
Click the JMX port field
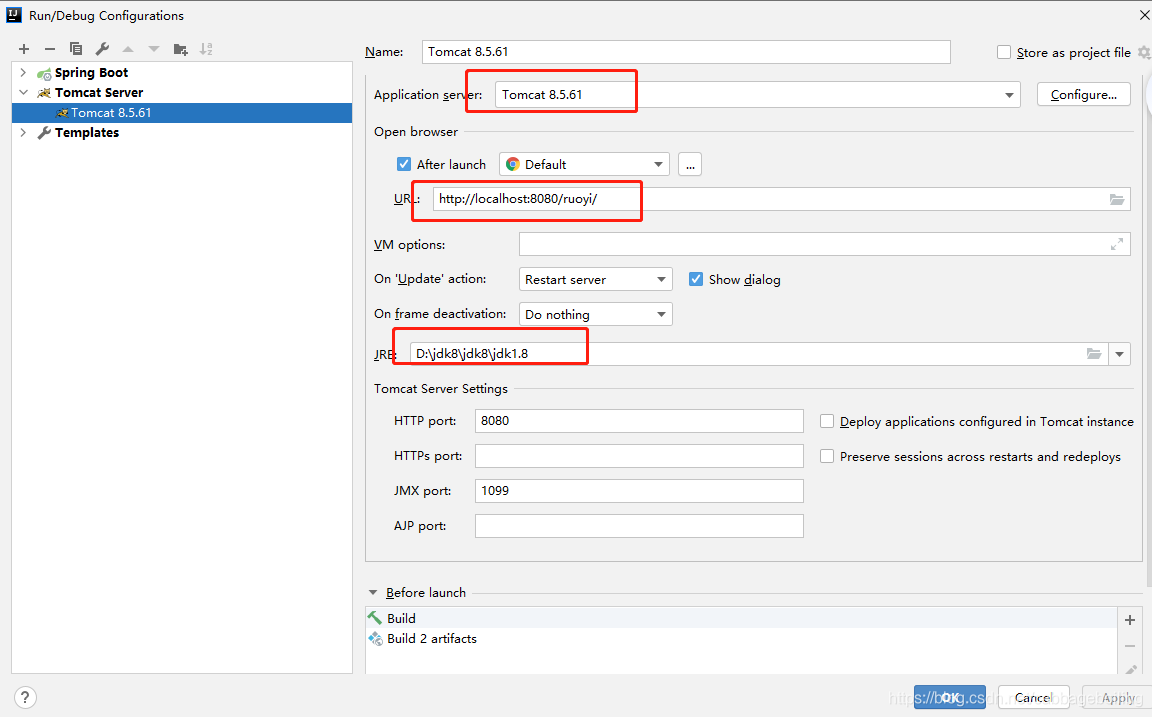coord(639,491)
